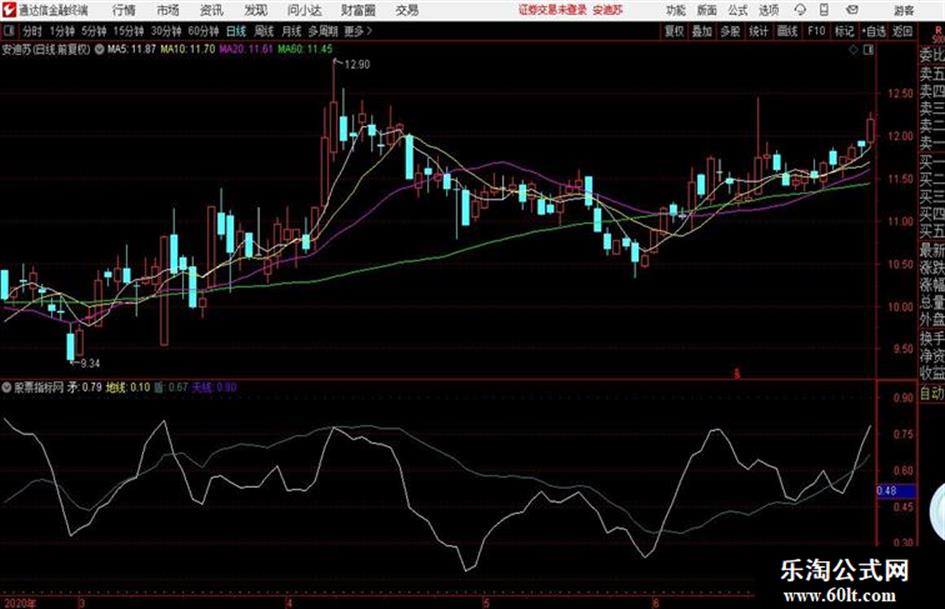945x609 pixels.
Task: Open the 资讯 menu
Action: [212, 10]
